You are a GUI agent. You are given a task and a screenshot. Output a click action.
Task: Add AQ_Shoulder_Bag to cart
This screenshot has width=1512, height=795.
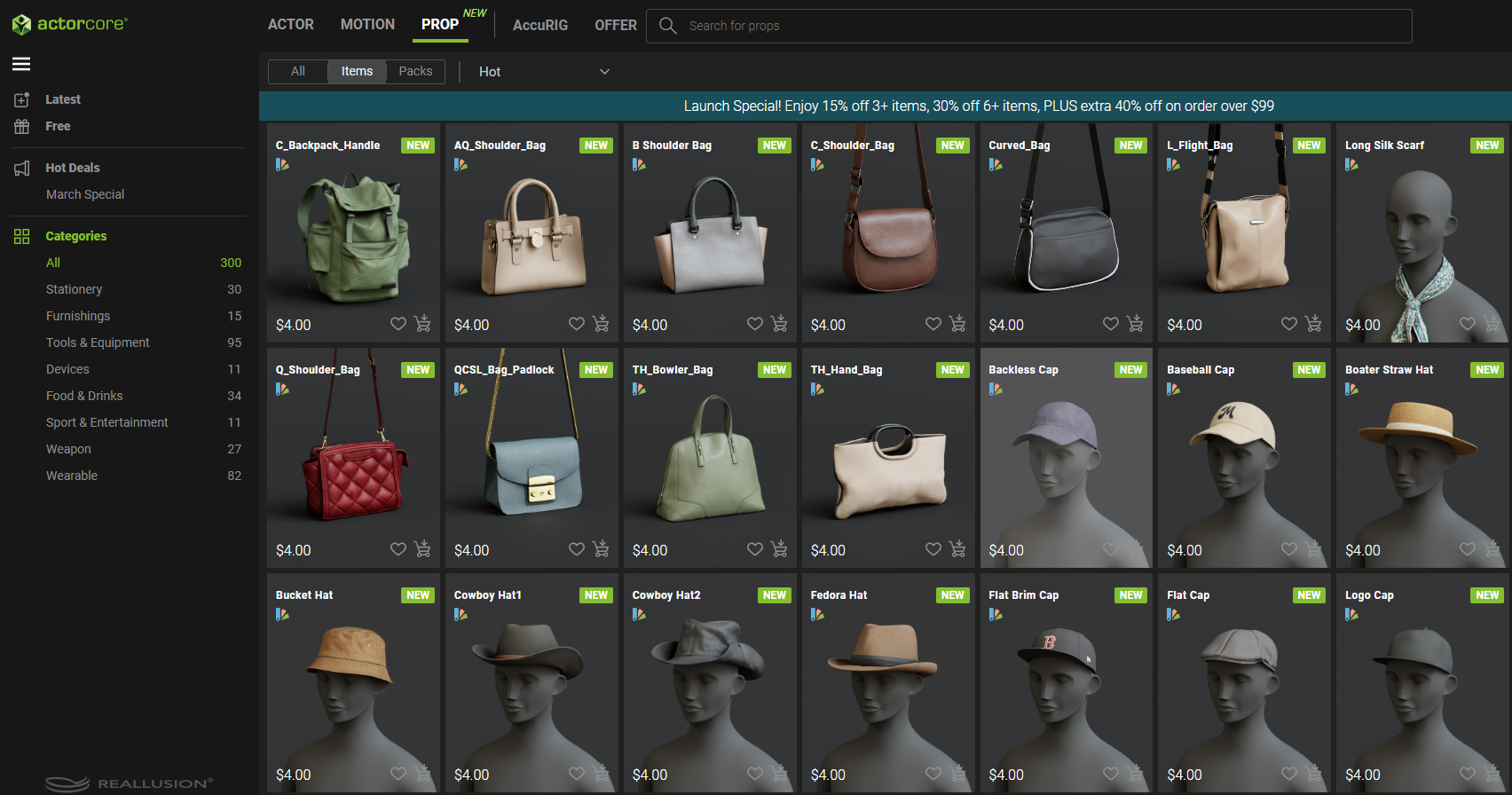[x=601, y=323]
